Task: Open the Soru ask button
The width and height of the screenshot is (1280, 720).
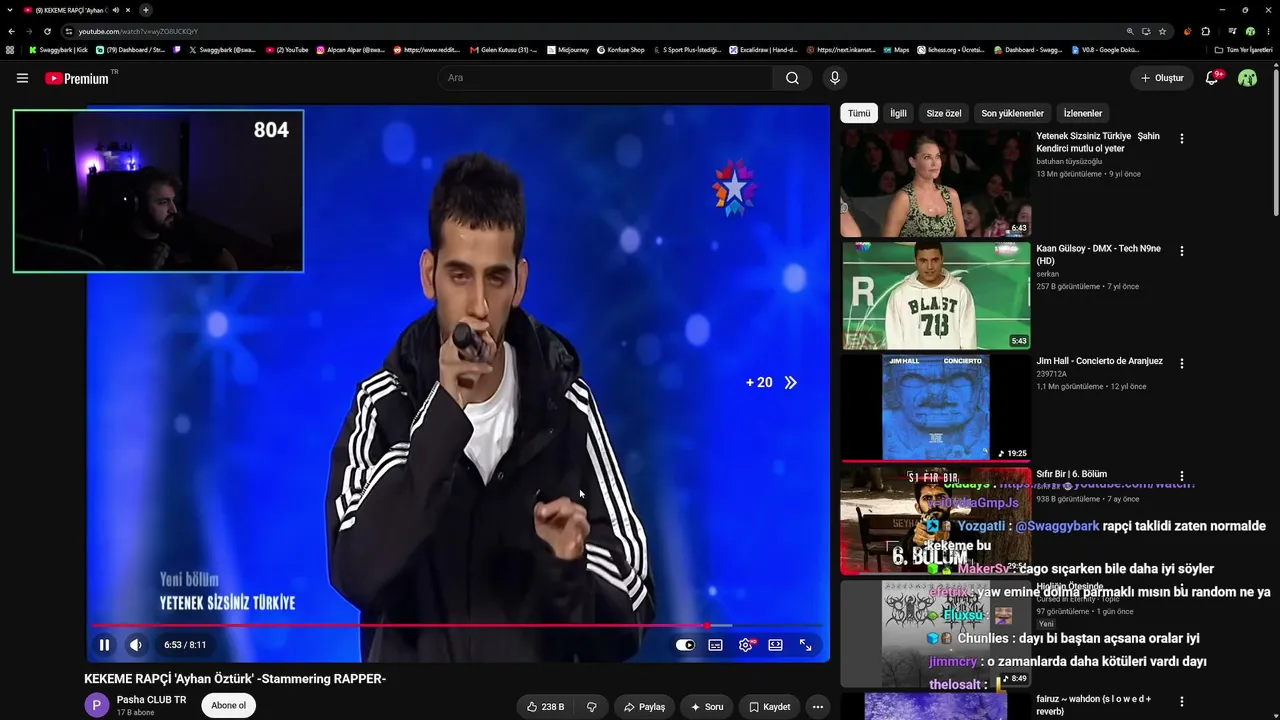Action: pyautogui.click(x=707, y=707)
